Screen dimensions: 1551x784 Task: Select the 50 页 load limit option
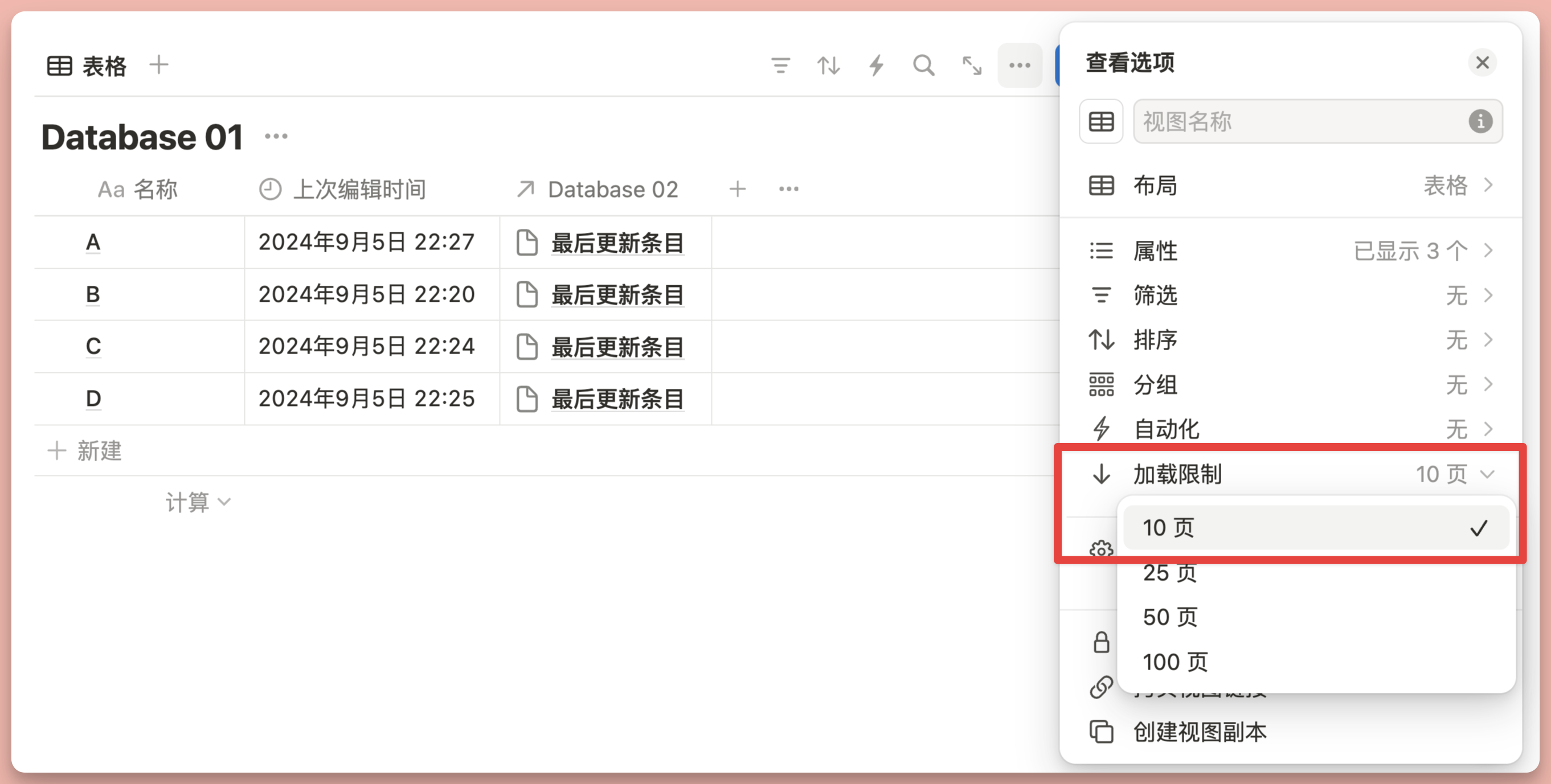[x=1316, y=617]
